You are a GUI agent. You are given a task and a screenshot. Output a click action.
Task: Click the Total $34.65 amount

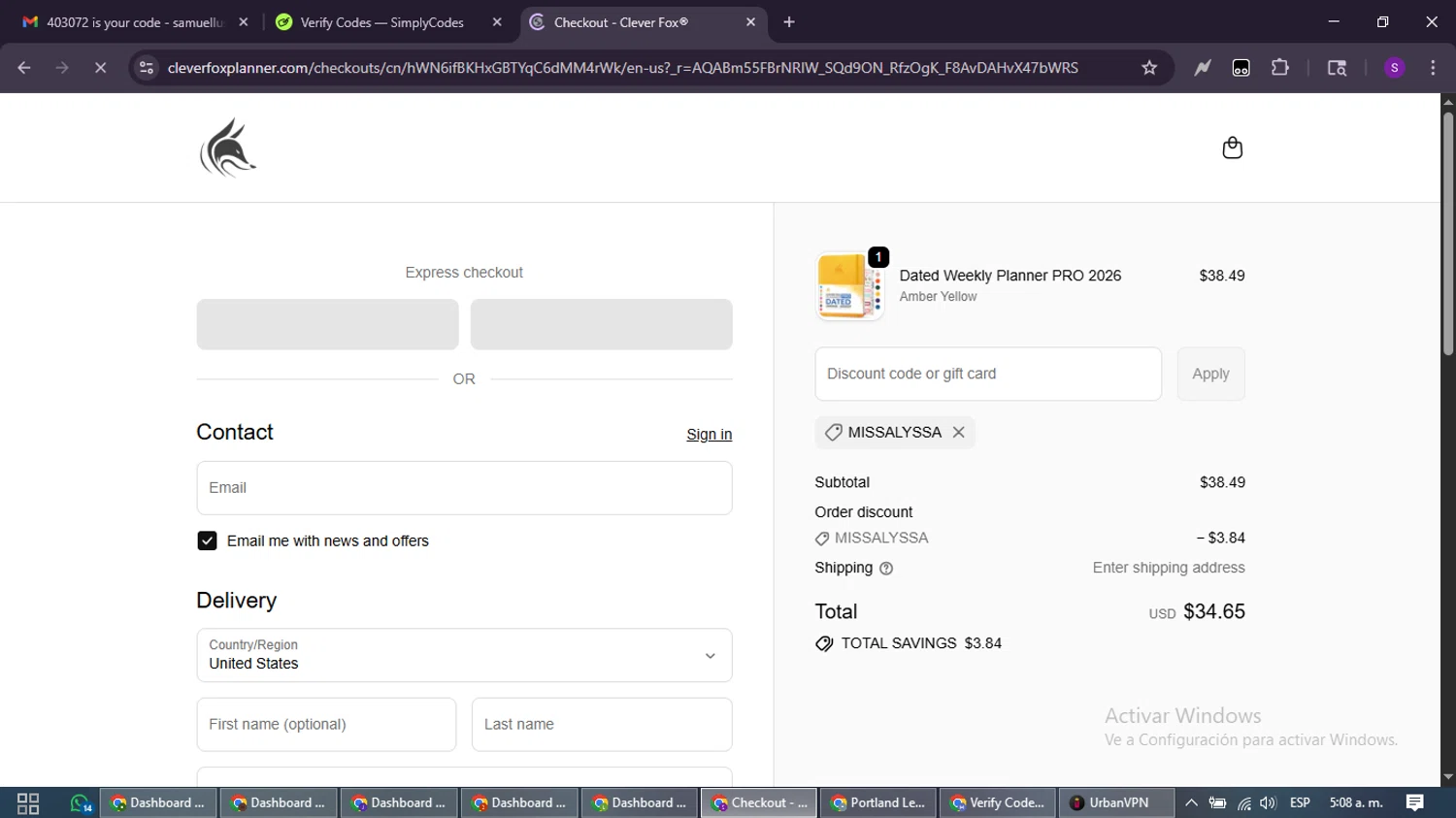coord(1214,612)
